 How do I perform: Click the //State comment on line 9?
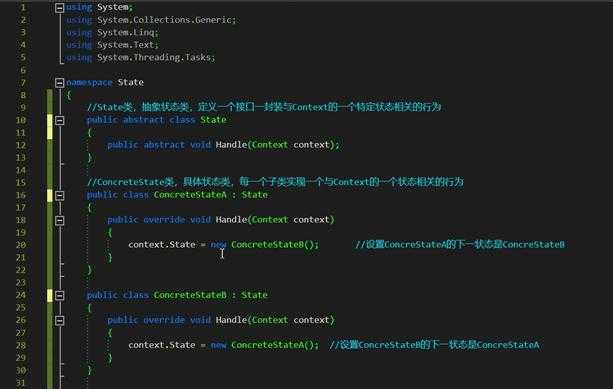tap(264, 107)
